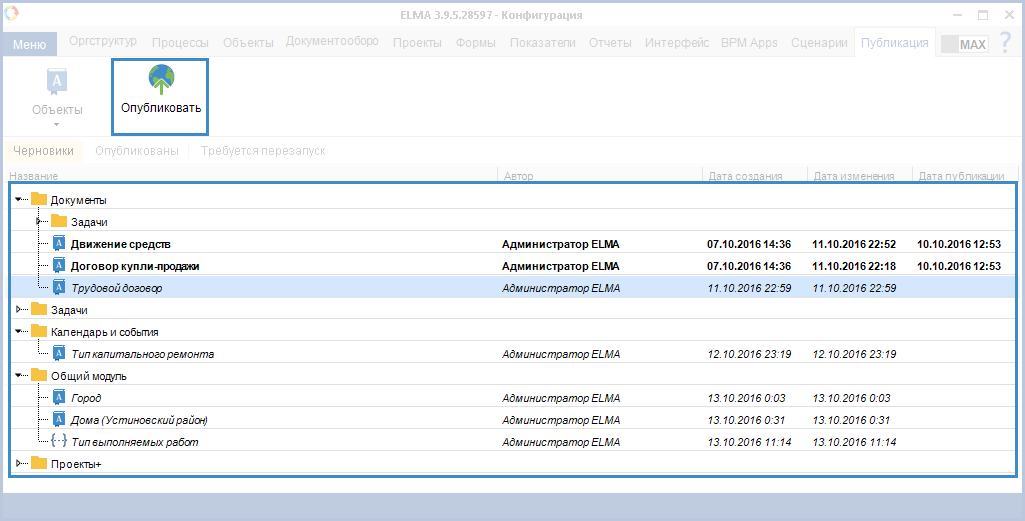Click the 11.10.2016 22:18 modification date
The height and width of the screenshot is (521, 1025).
pos(854,266)
